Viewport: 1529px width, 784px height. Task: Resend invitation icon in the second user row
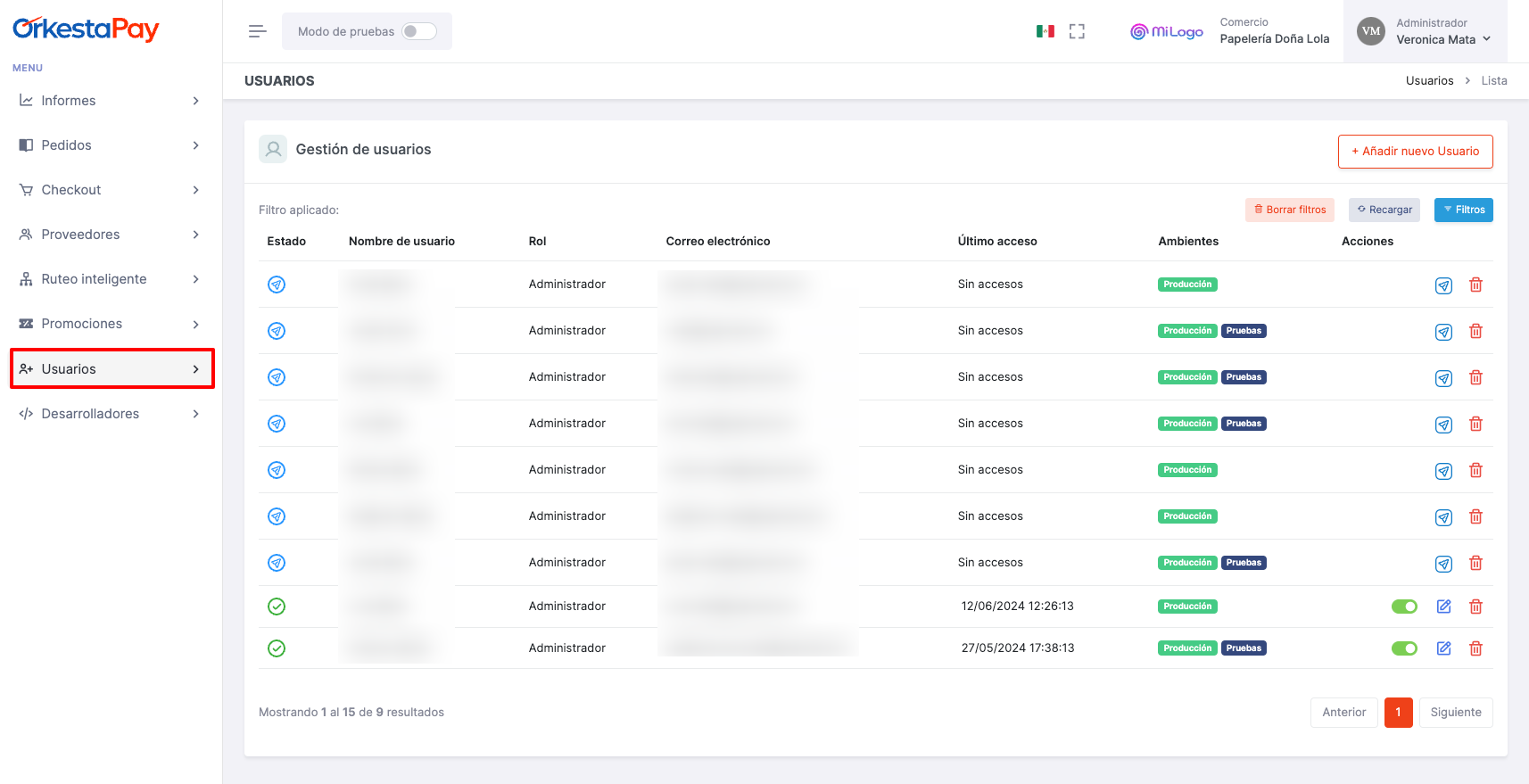pos(1443,332)
